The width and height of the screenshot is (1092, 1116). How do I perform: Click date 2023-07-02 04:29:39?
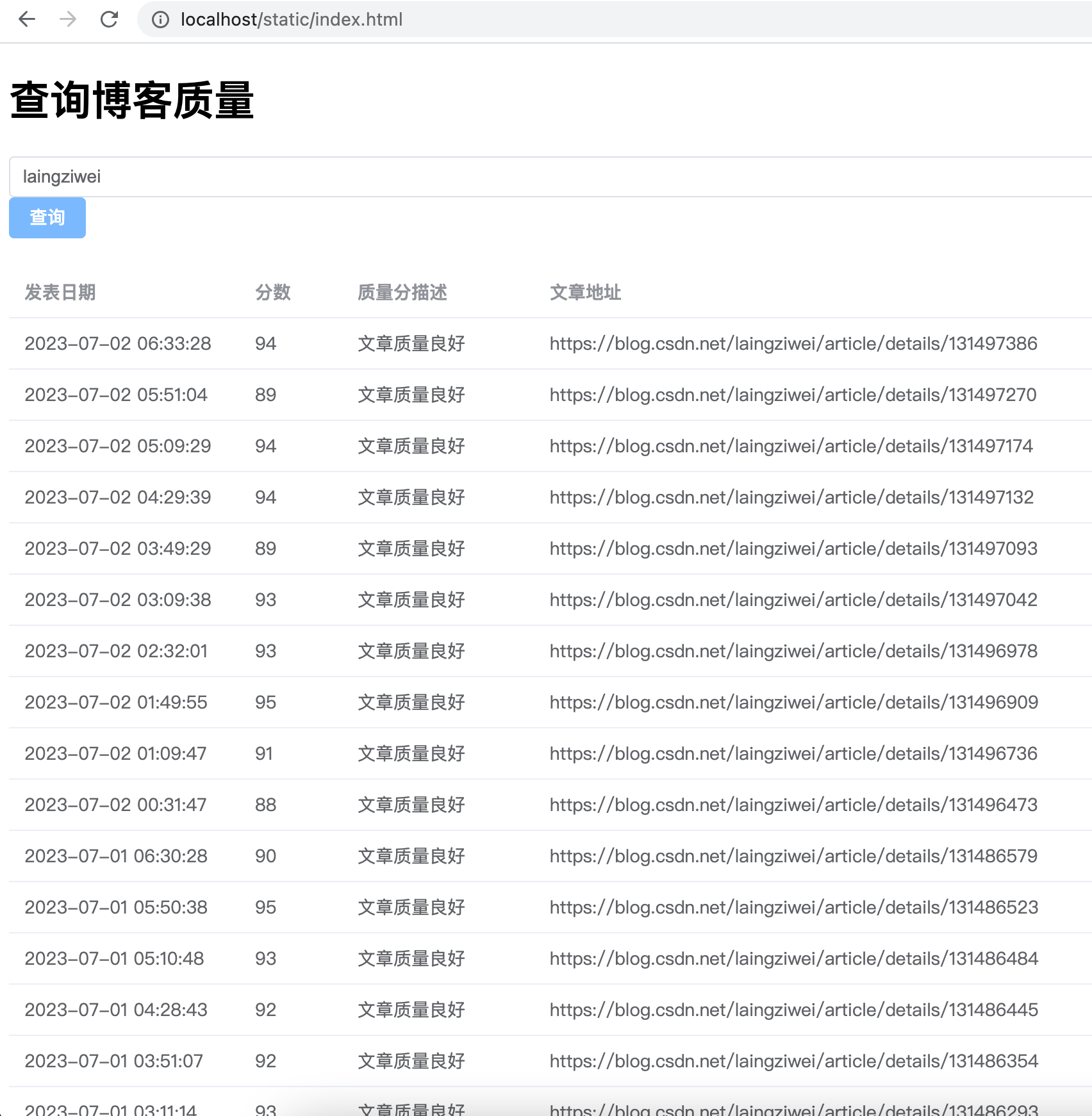pyautogui.click(x=118, y=498)
